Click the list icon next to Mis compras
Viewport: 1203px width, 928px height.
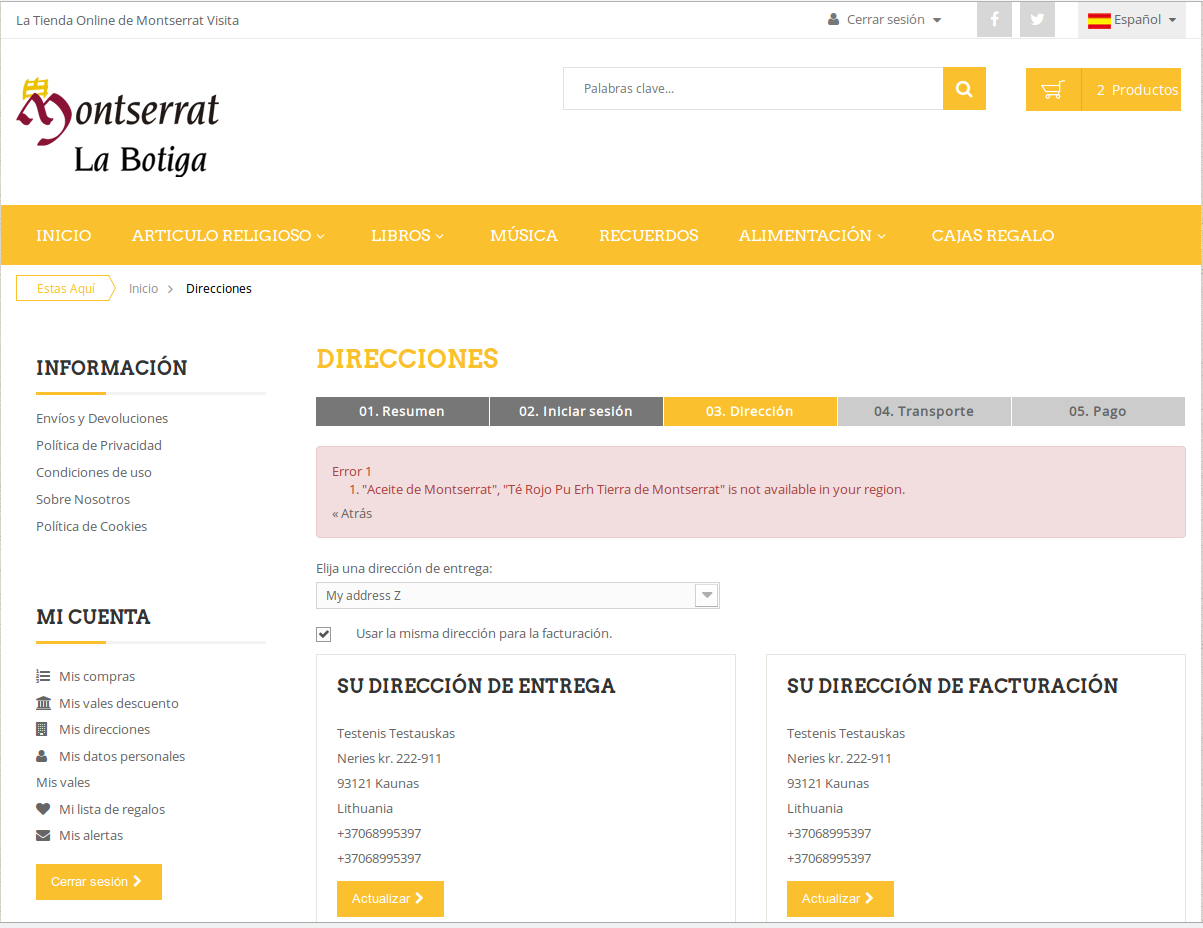point(43,676)
